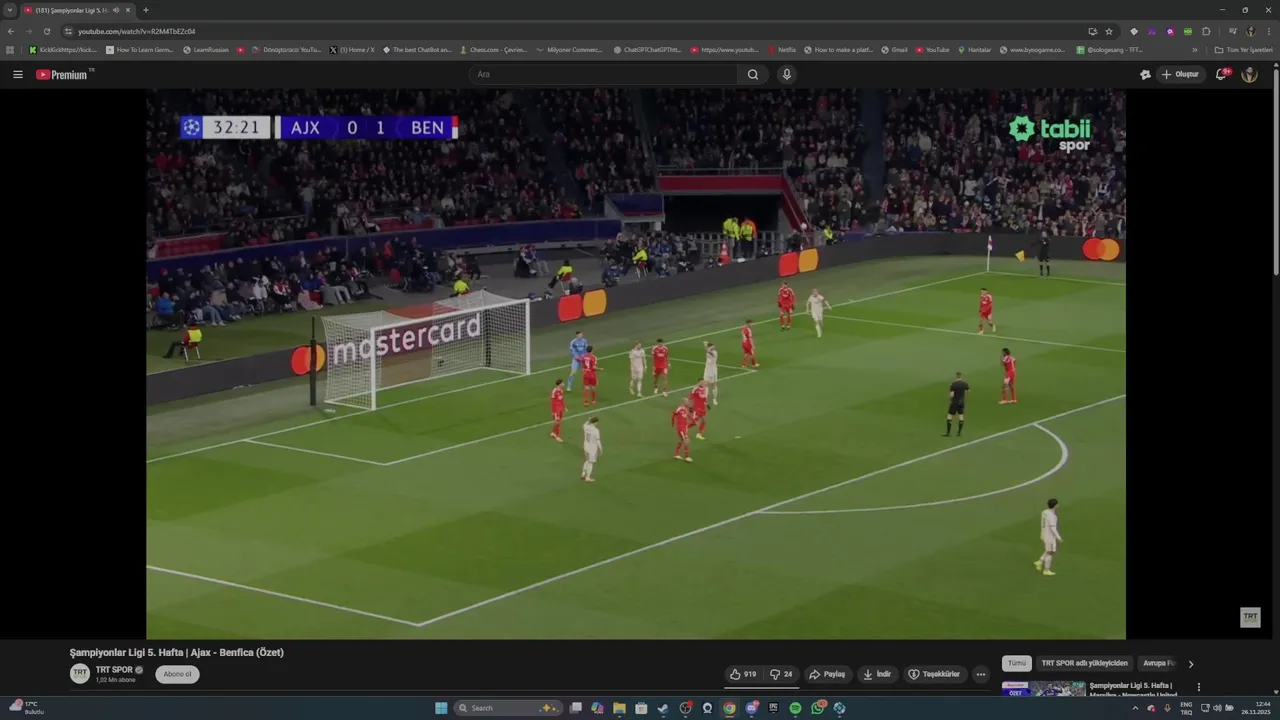
Task: Download the video using İndir
Action: tap(877, 674)
